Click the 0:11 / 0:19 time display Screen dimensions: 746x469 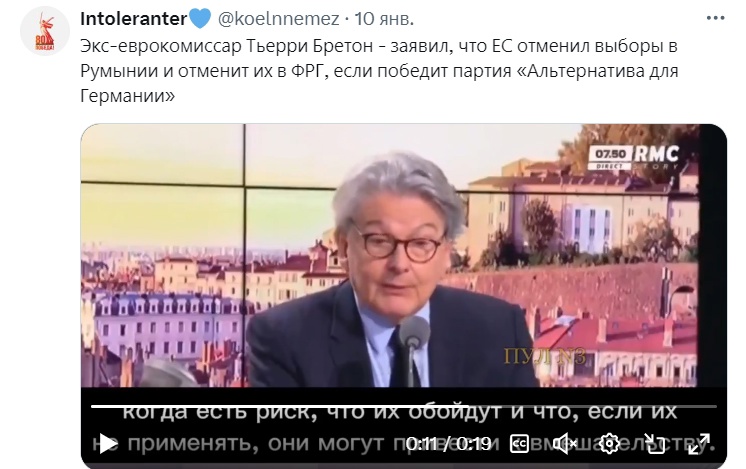(448, 444)
